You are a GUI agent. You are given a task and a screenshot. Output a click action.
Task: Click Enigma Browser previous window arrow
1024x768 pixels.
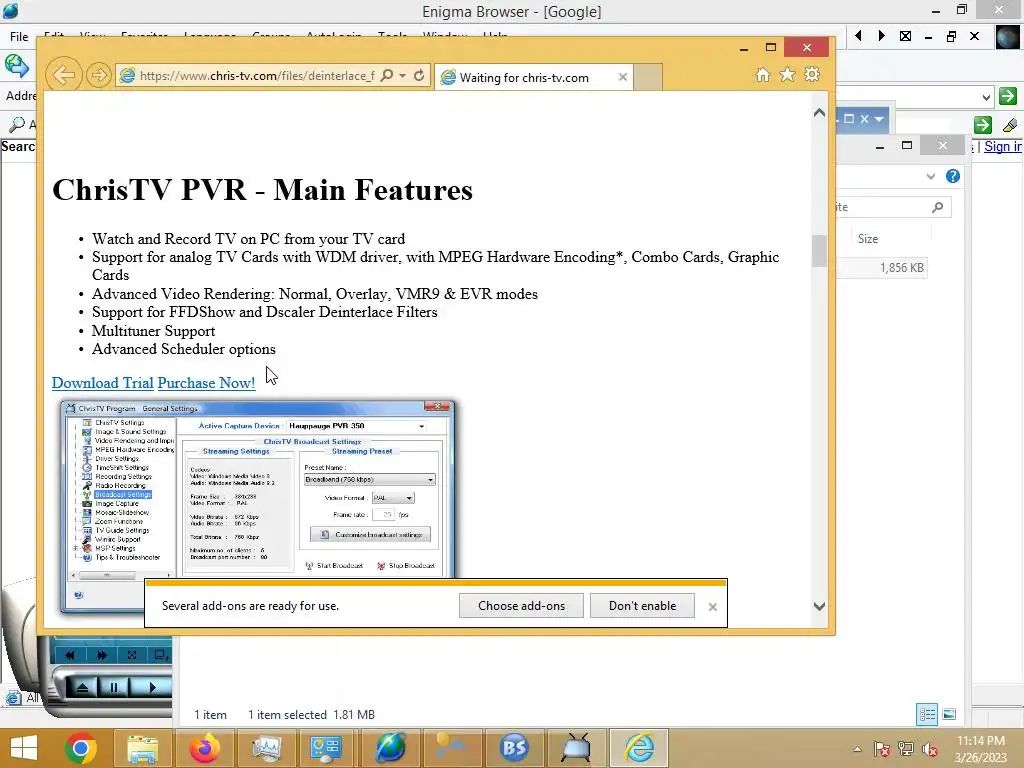(858, 36)
